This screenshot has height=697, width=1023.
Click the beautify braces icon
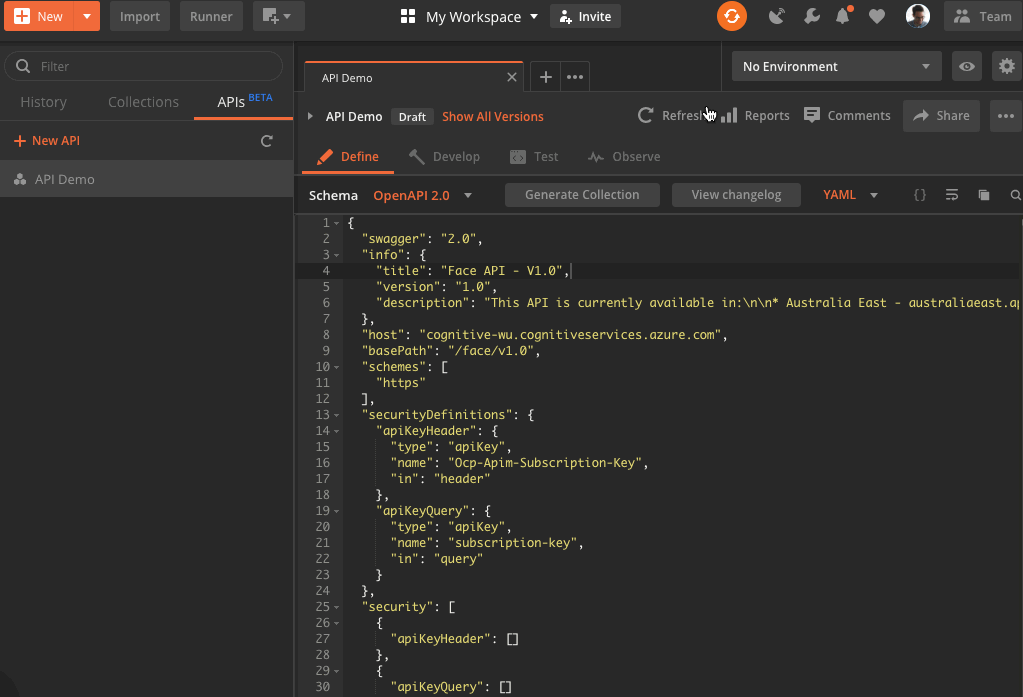point(920,195)
